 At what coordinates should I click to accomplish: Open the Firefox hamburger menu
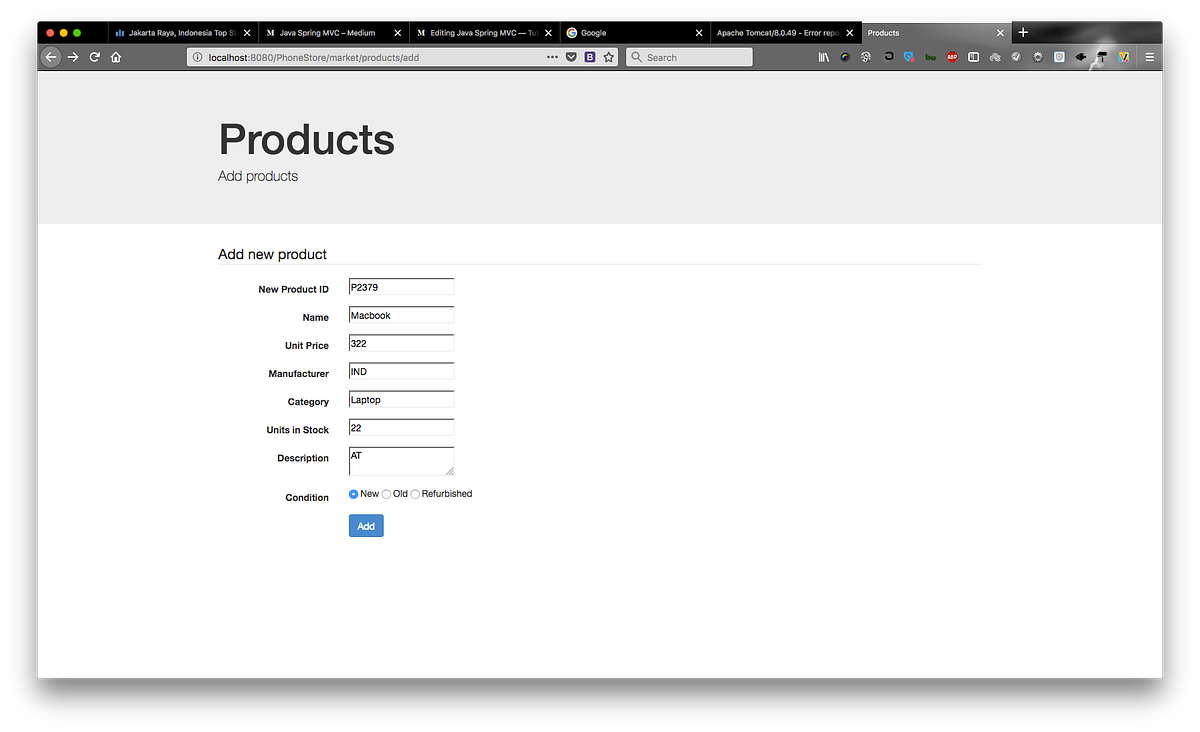(x=1150, y=57)
